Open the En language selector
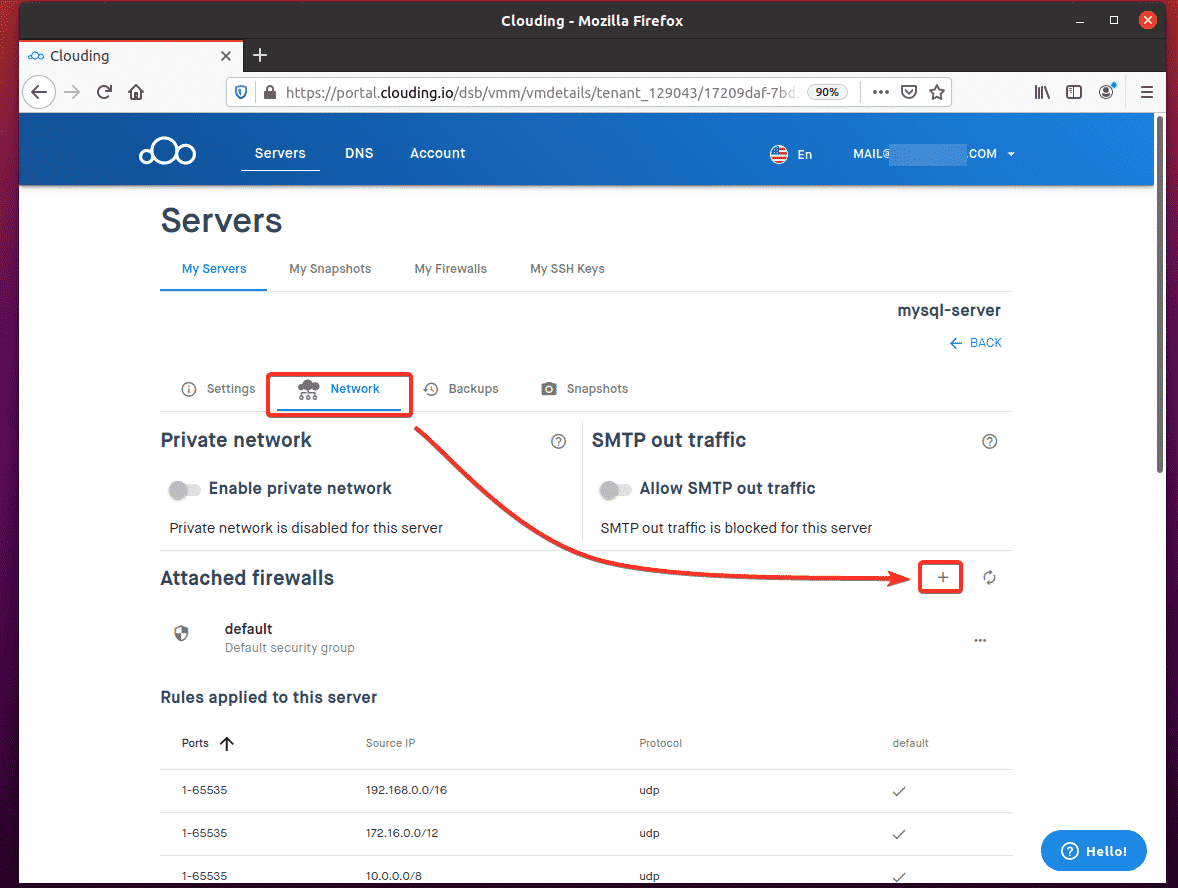Viewport: 1178px width, 888px height. point(791,154)
